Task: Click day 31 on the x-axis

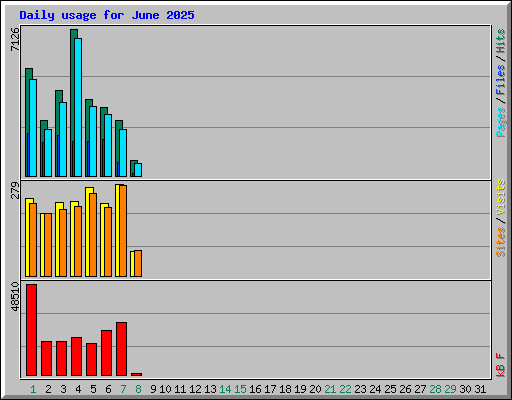Action: (x=480, y=389)
